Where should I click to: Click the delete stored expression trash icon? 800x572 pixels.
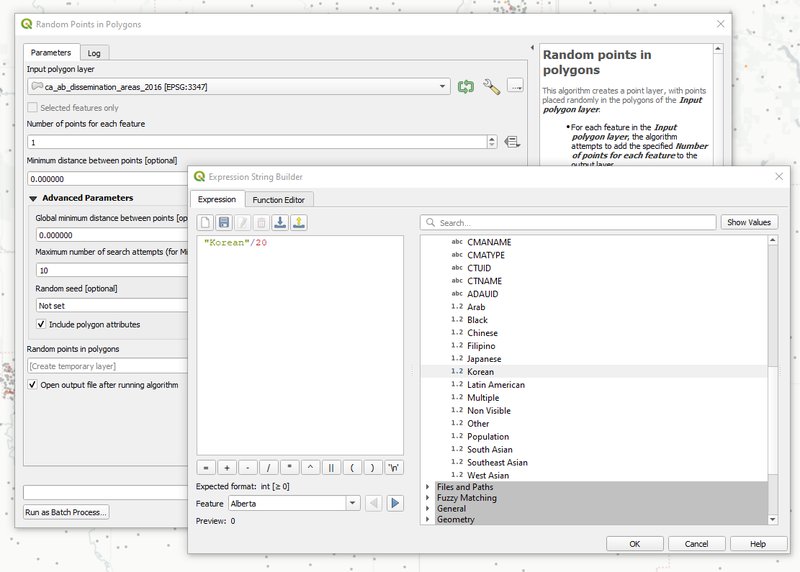tap(261, 222)
